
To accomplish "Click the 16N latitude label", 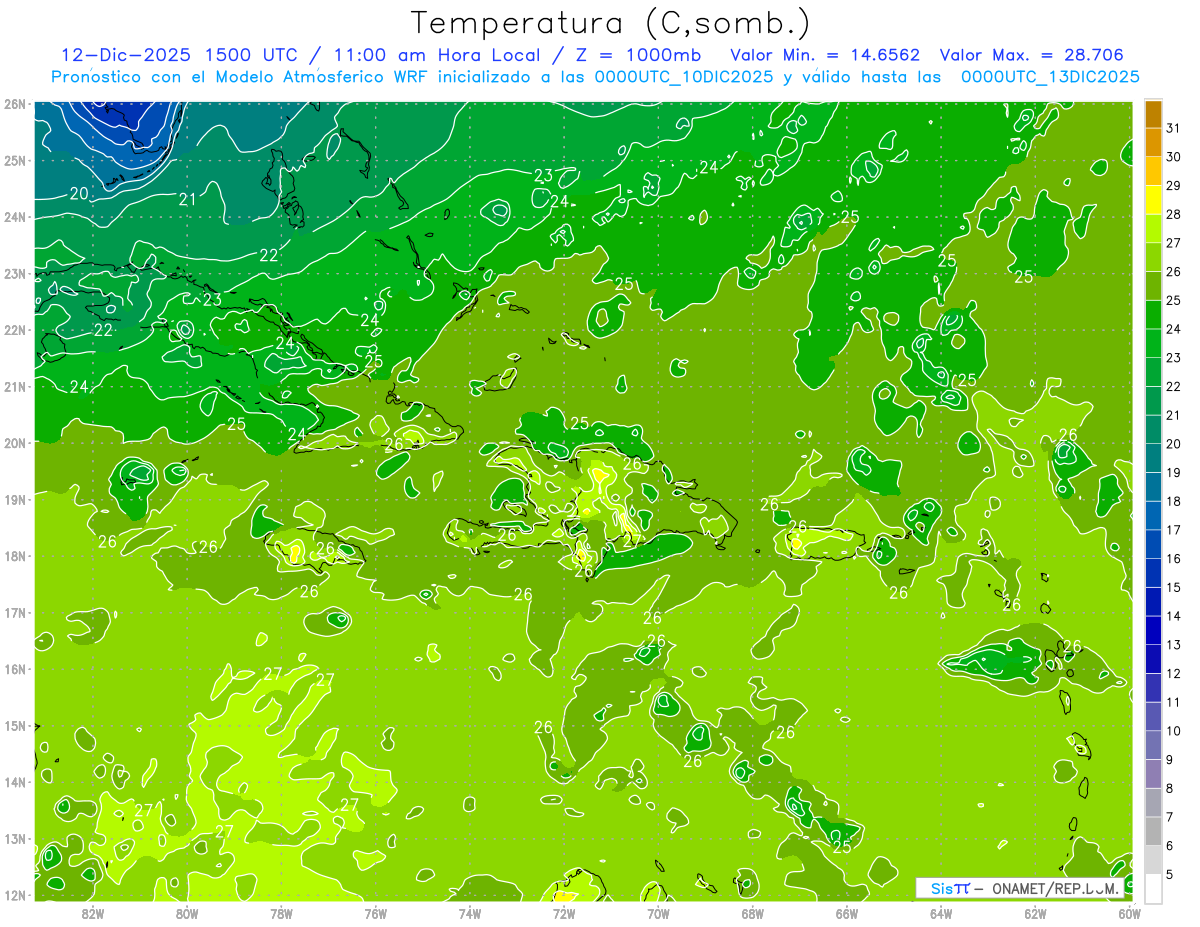I will 15,669.
